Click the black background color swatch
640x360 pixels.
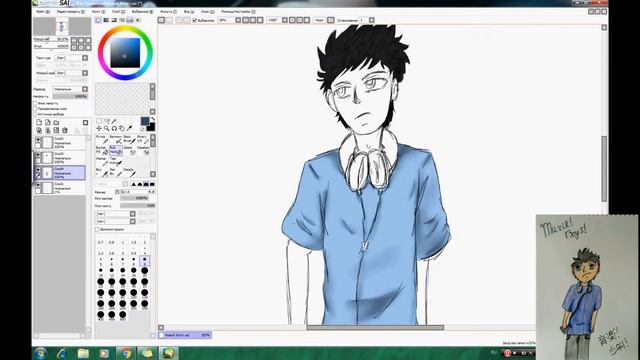[151, 127]
